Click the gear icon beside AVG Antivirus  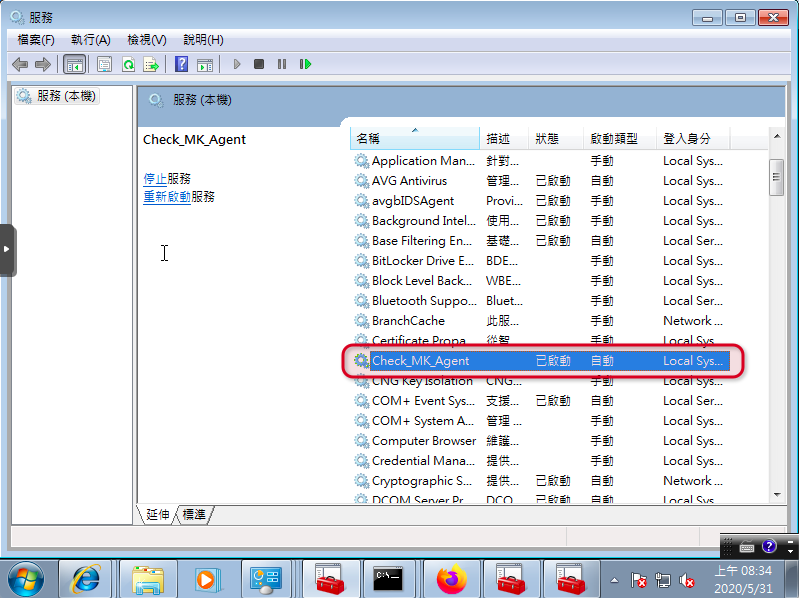pyautogui.click(x=361, y=181)
